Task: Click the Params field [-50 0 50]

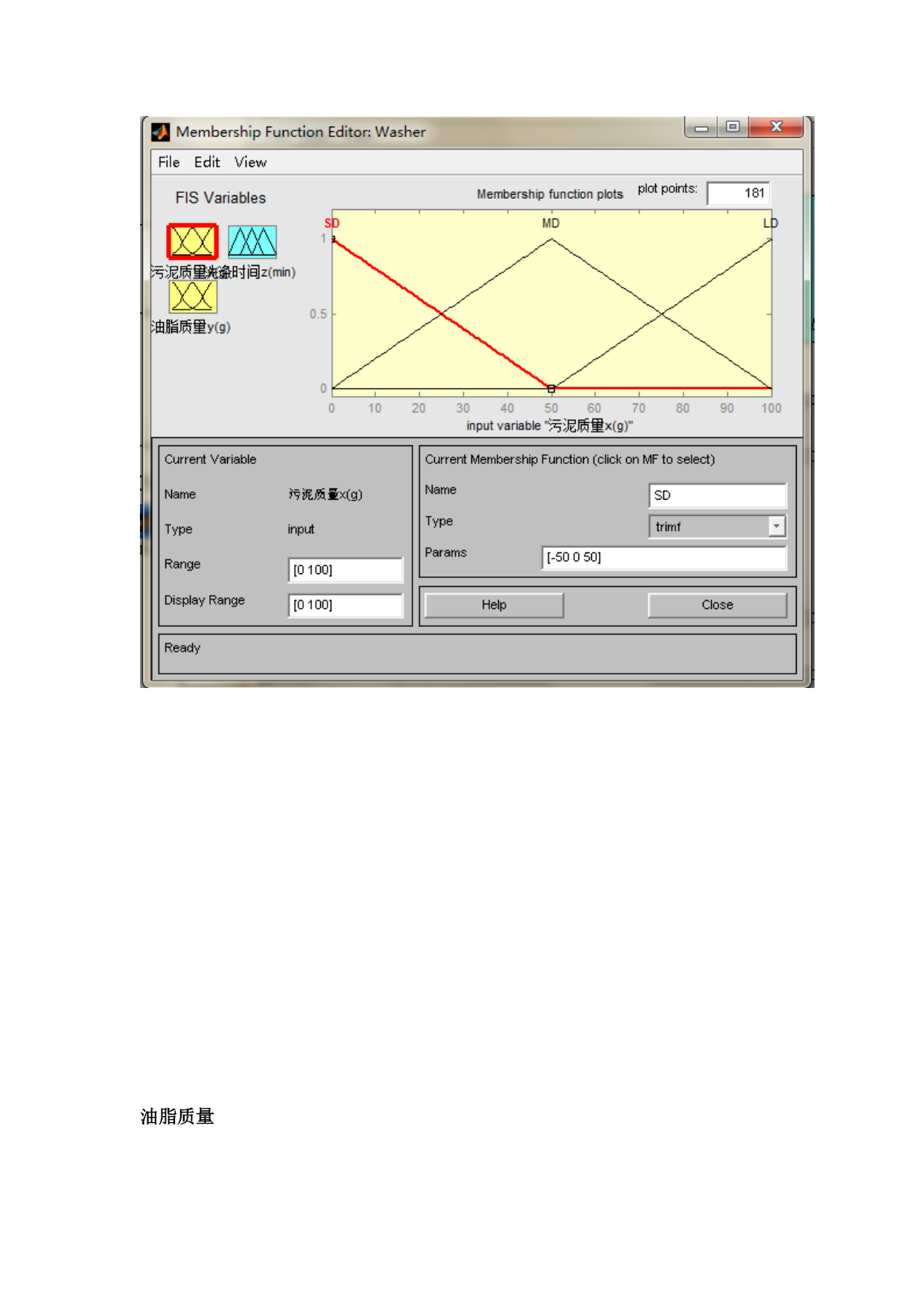Action: pos(664,557)
